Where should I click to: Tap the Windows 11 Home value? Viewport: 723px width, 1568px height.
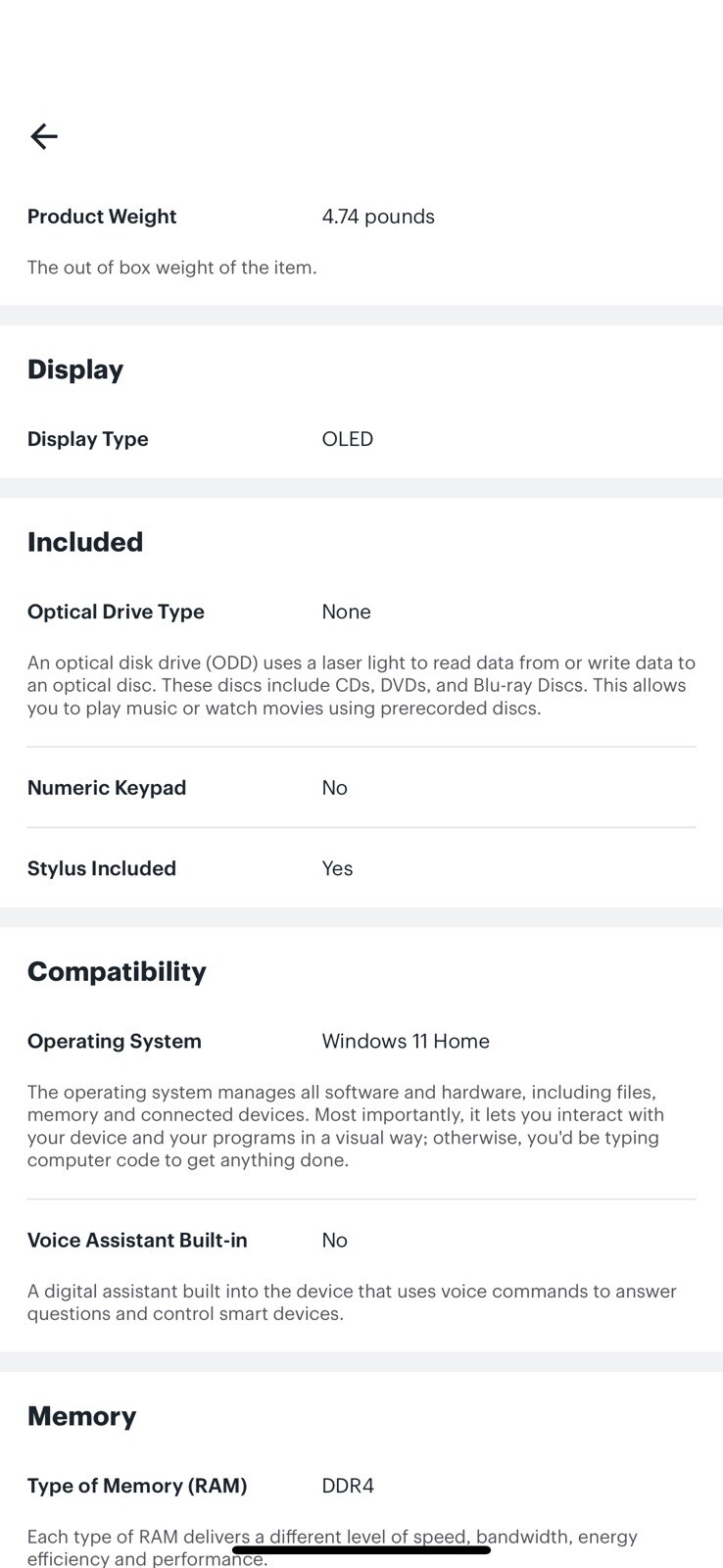pos(406,1041)
